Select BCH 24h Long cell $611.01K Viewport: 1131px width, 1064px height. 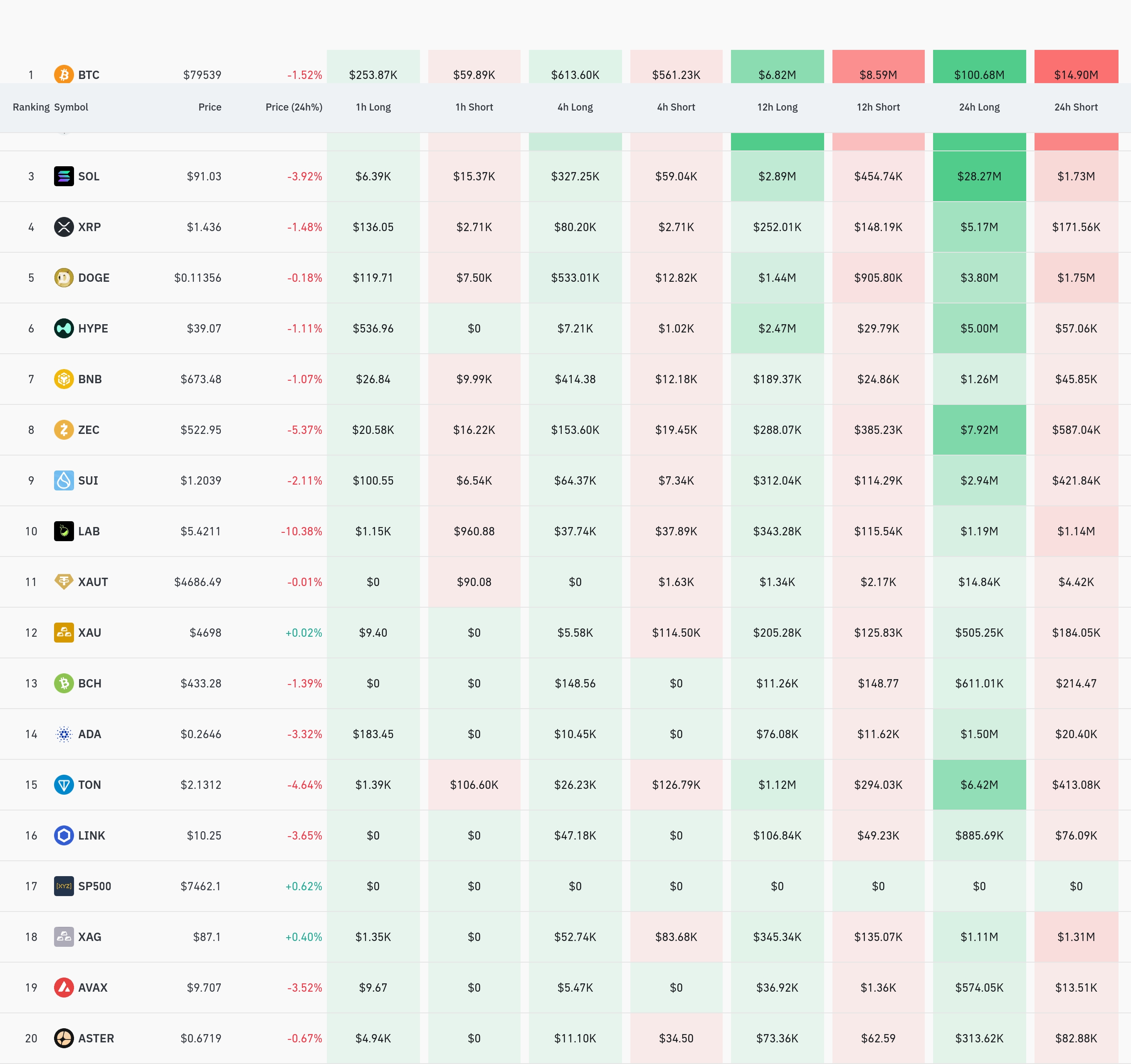[980, 683]
